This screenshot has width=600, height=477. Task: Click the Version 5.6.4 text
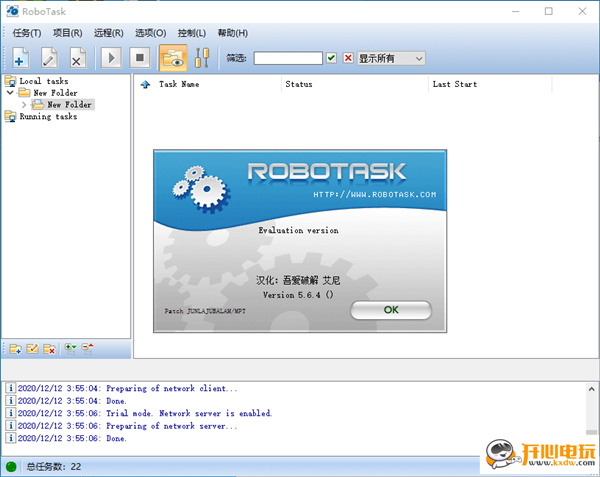298,295
